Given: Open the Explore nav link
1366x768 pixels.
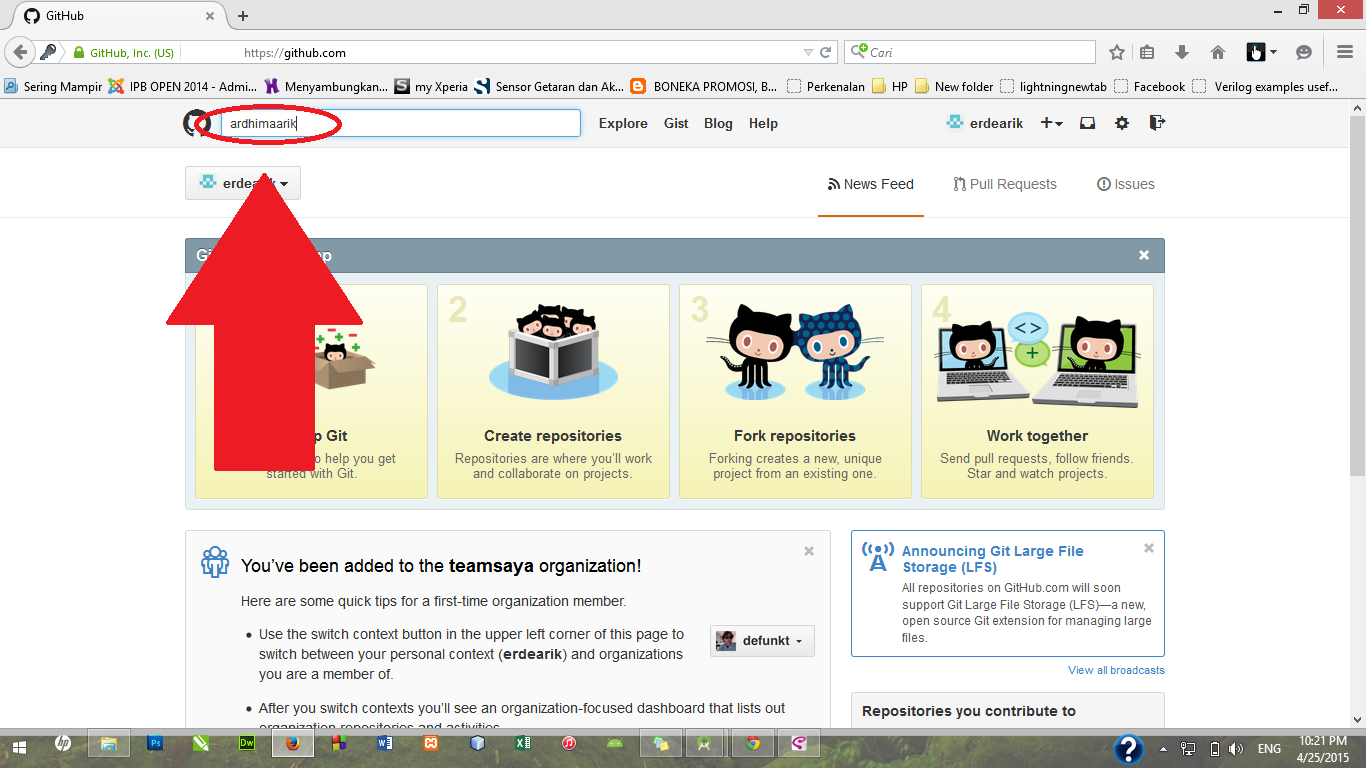Looking at the screenshot, I should [x=623, y=124].
